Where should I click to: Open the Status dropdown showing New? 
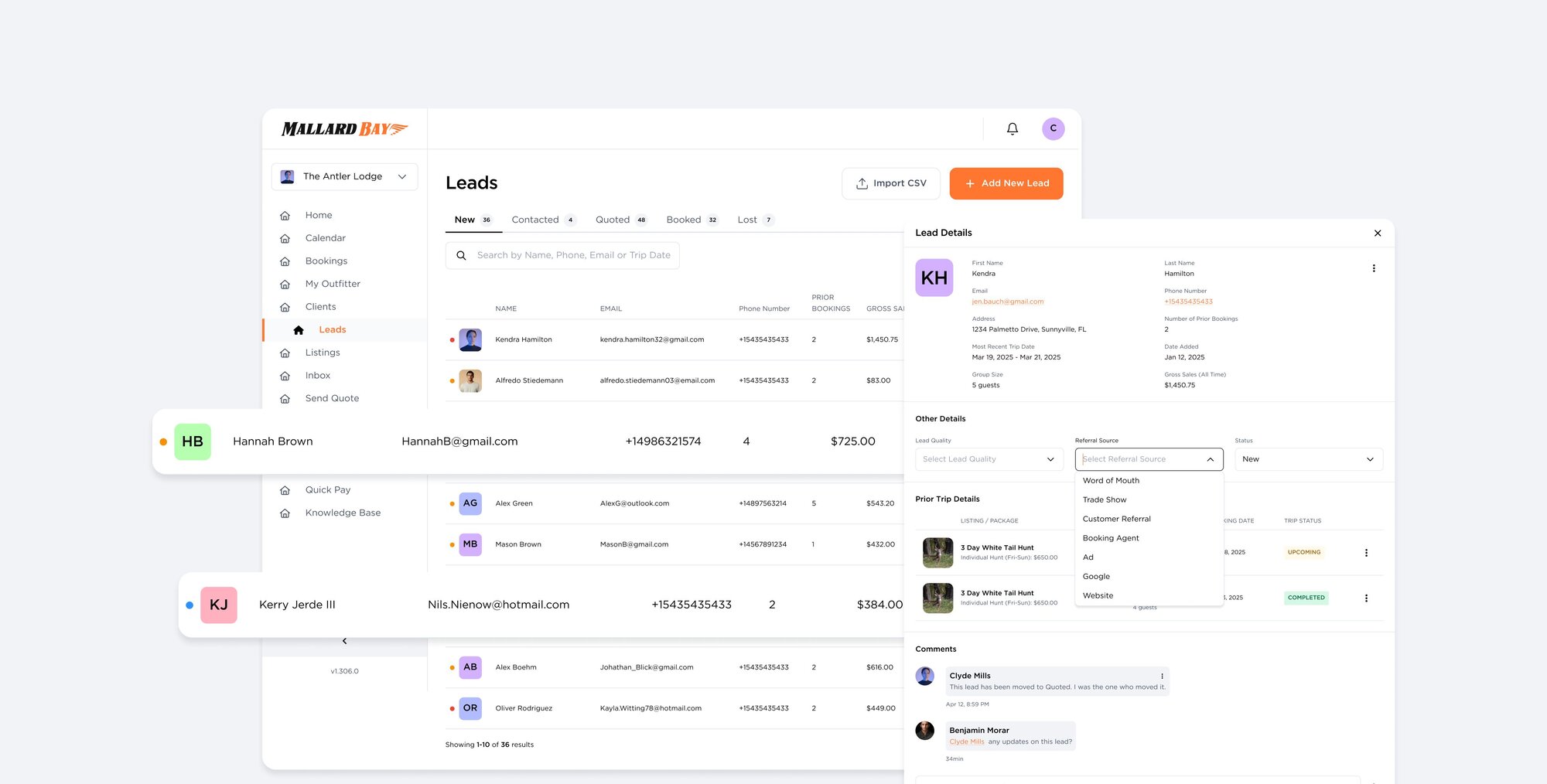tap(1307, 458)
